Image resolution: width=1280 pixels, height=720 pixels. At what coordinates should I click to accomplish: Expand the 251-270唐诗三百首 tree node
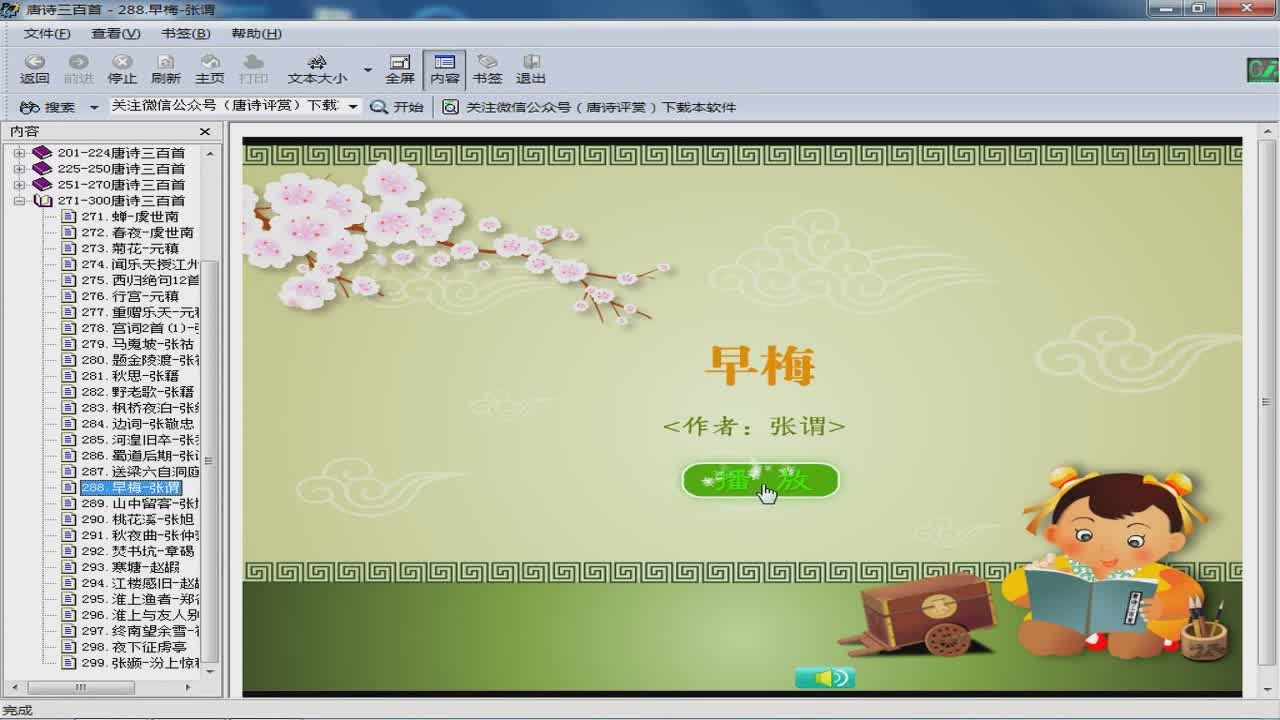[19, 185]
